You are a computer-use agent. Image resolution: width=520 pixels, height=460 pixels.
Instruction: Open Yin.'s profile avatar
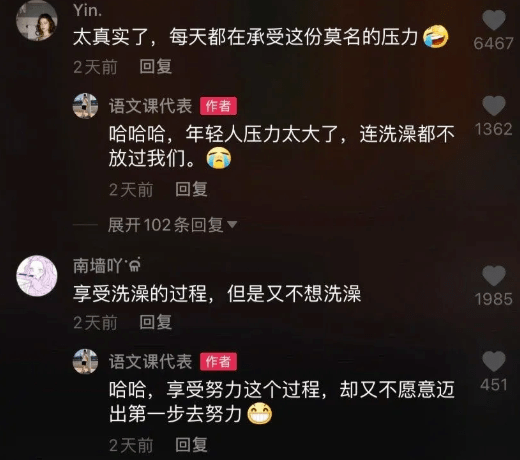(37, 21)
